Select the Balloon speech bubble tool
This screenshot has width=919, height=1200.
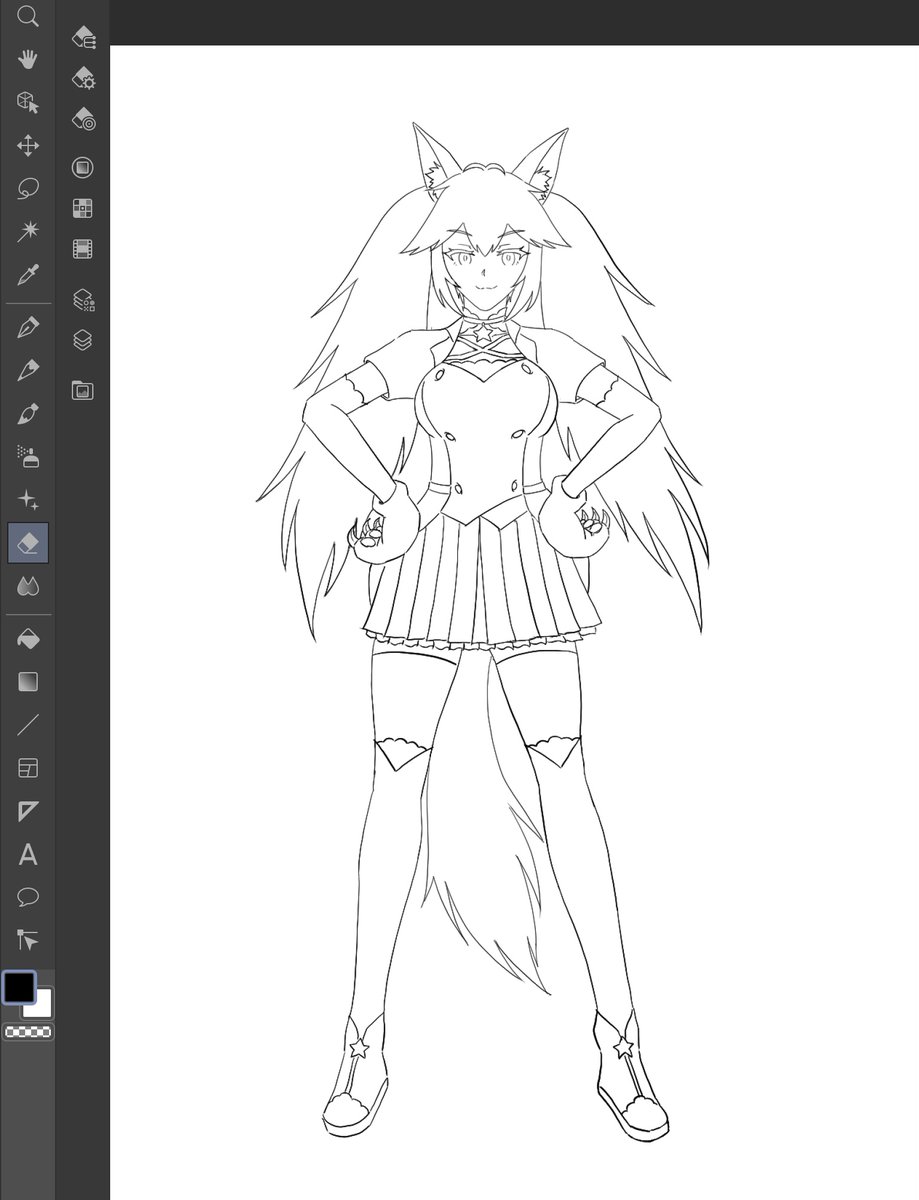pos(28,897)
